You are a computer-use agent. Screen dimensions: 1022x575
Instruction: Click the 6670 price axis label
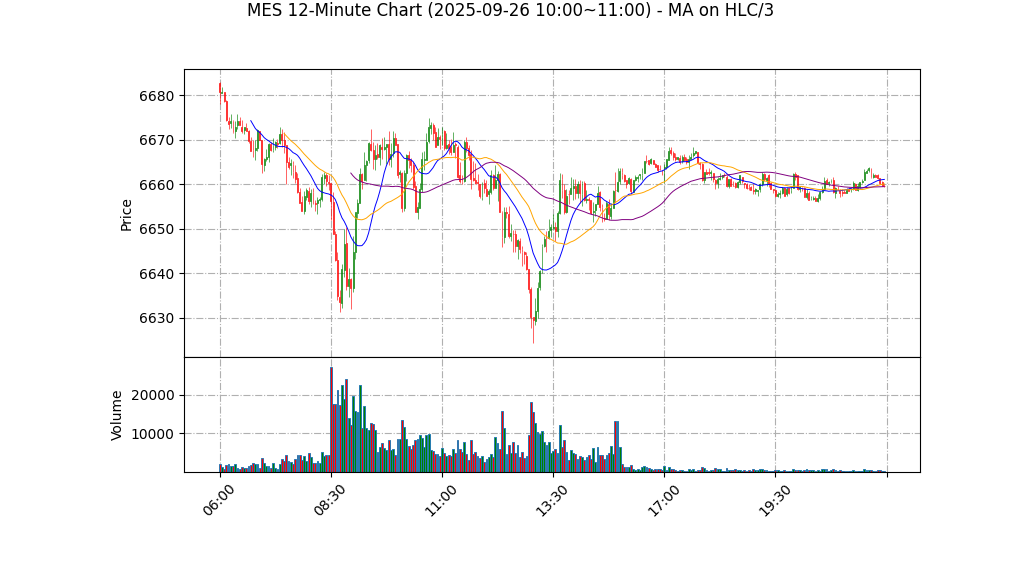coord(157,141)
